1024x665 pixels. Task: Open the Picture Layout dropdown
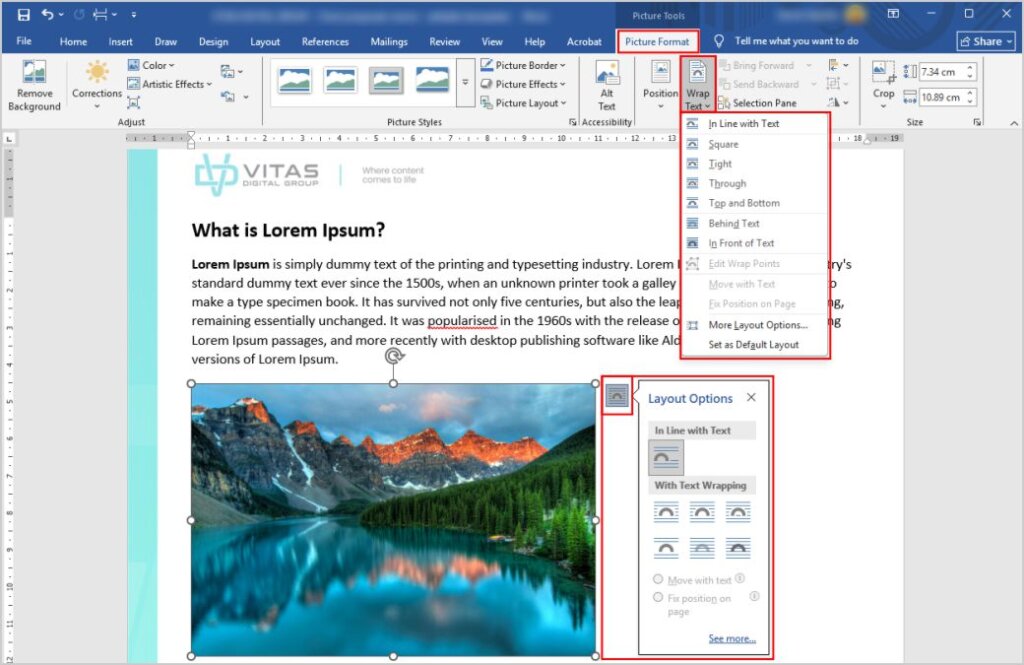point(523,103)
